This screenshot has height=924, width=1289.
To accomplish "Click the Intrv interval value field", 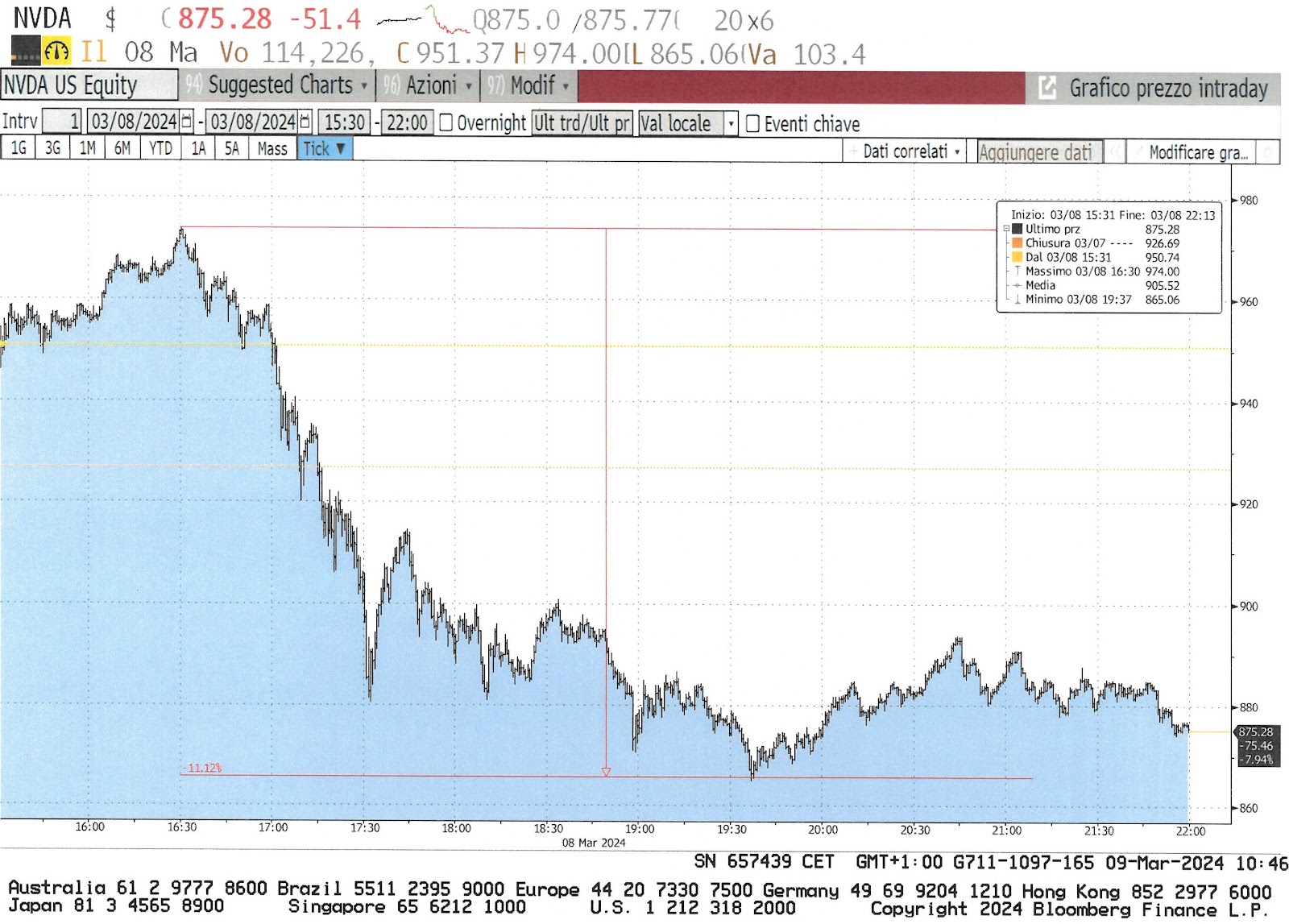I will [x=61, y=122].
